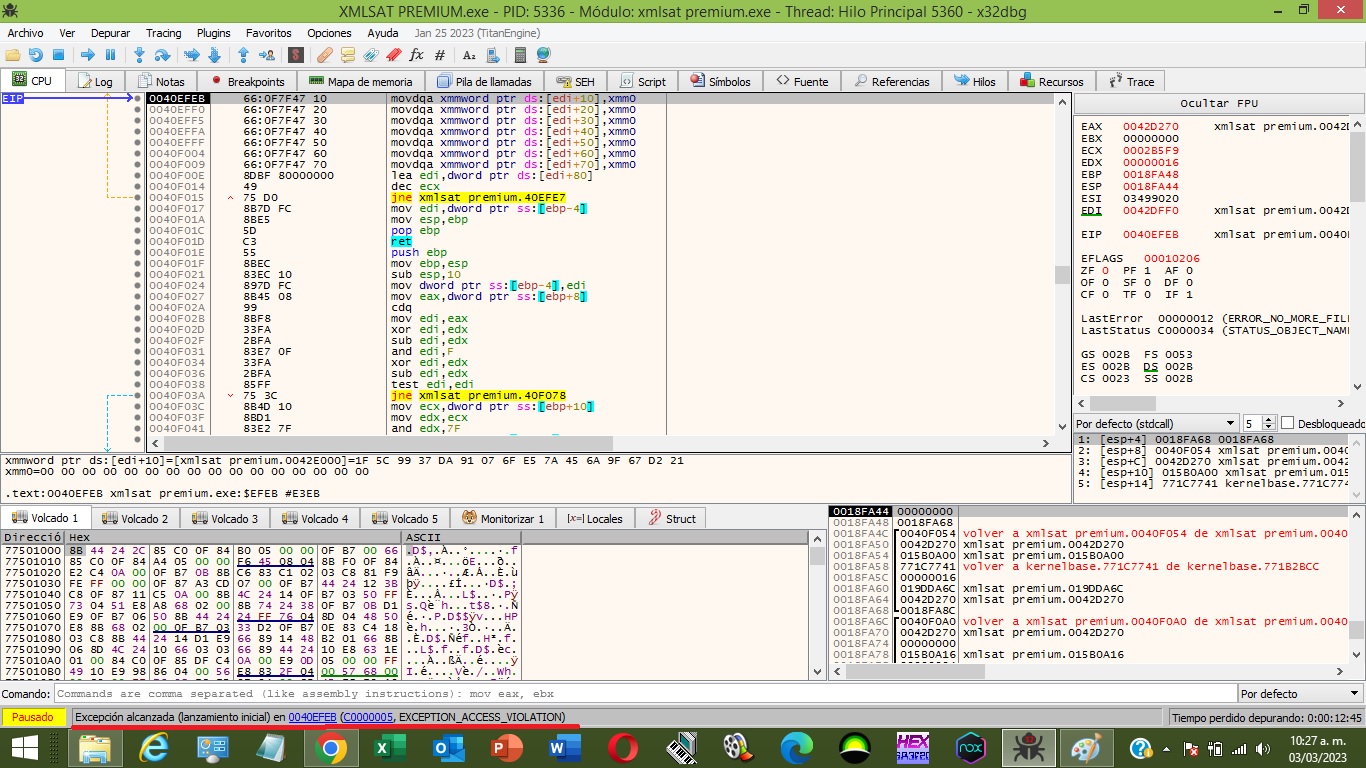Open the Functions fx icon
This screenshot has width=1366, height=768.
pyautogui.click(x=417, y=55)
